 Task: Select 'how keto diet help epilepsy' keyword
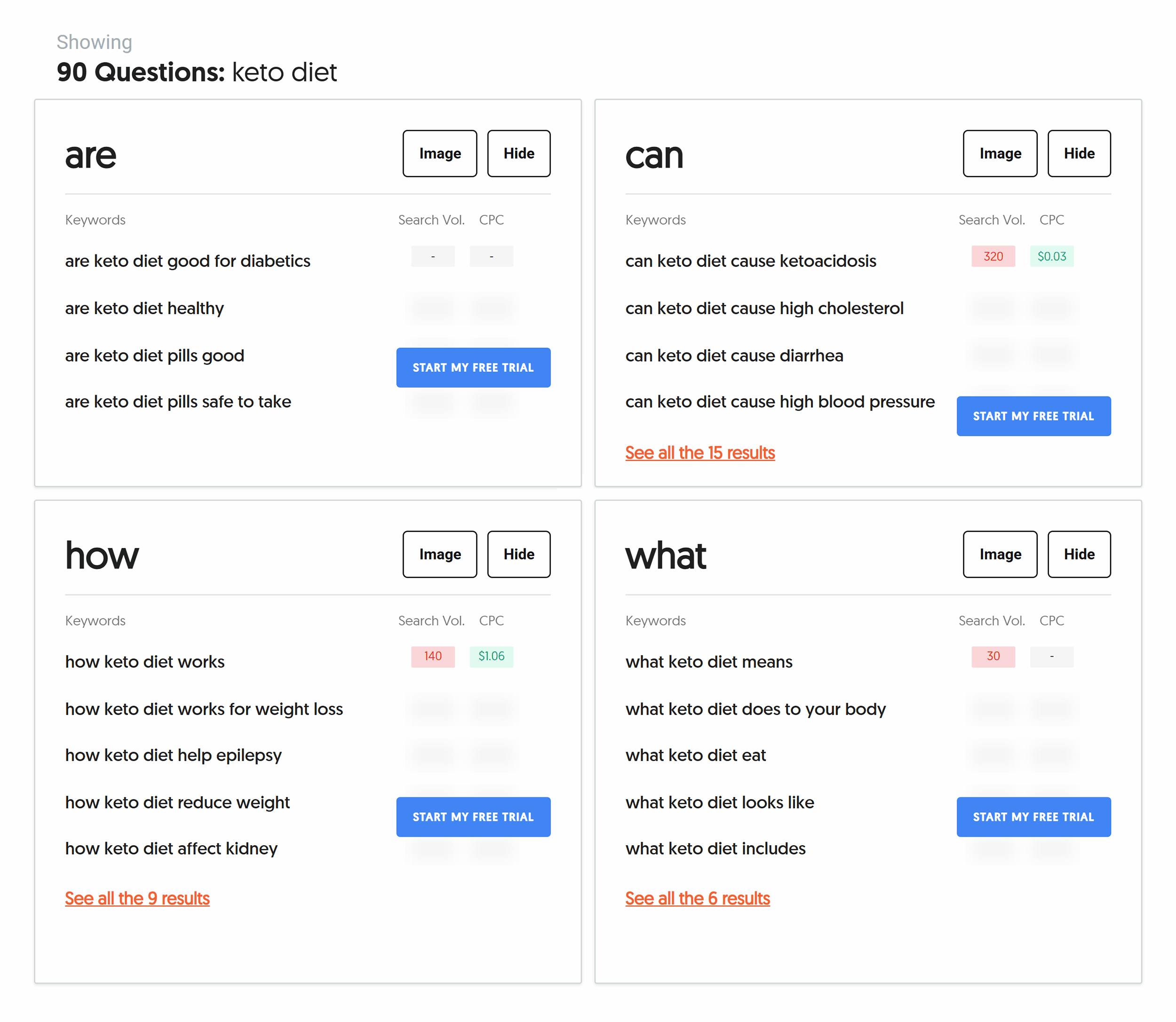click(x=174, y=755)
